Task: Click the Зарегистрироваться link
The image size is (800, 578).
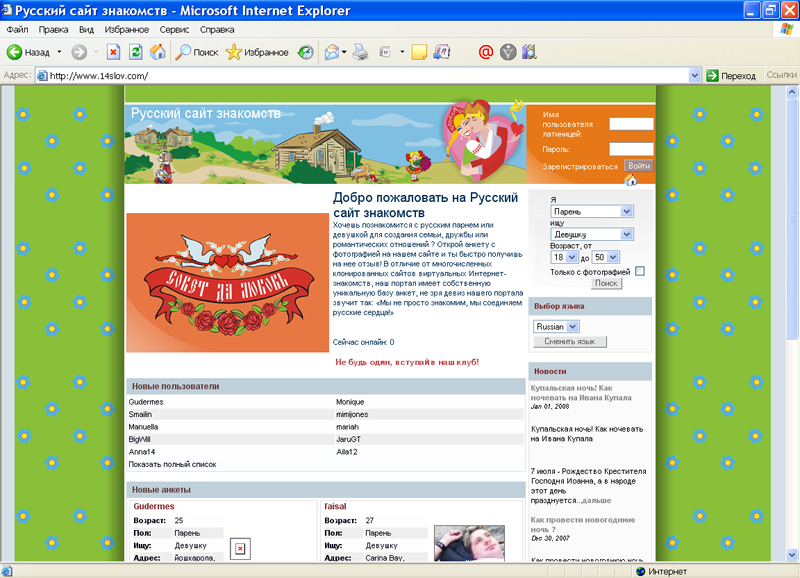Action: pos(580,166)
